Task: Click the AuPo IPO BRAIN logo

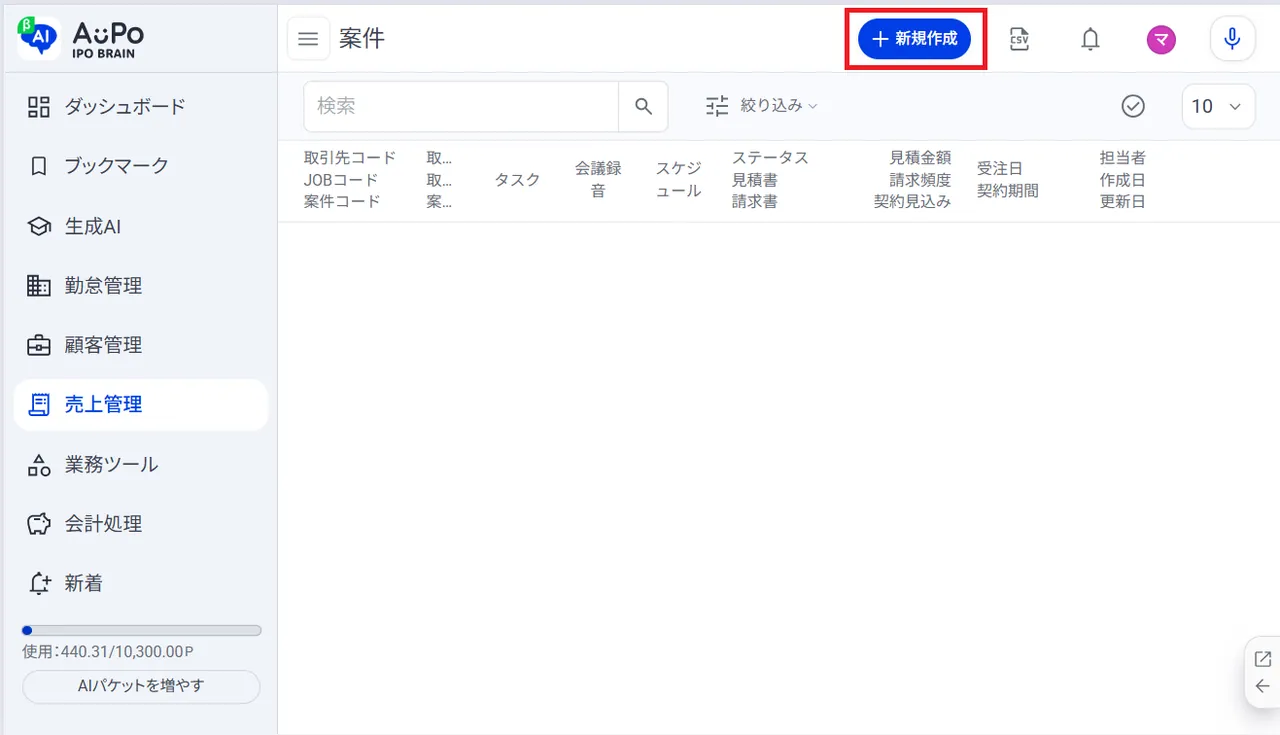Action: (x=82, y=39)
